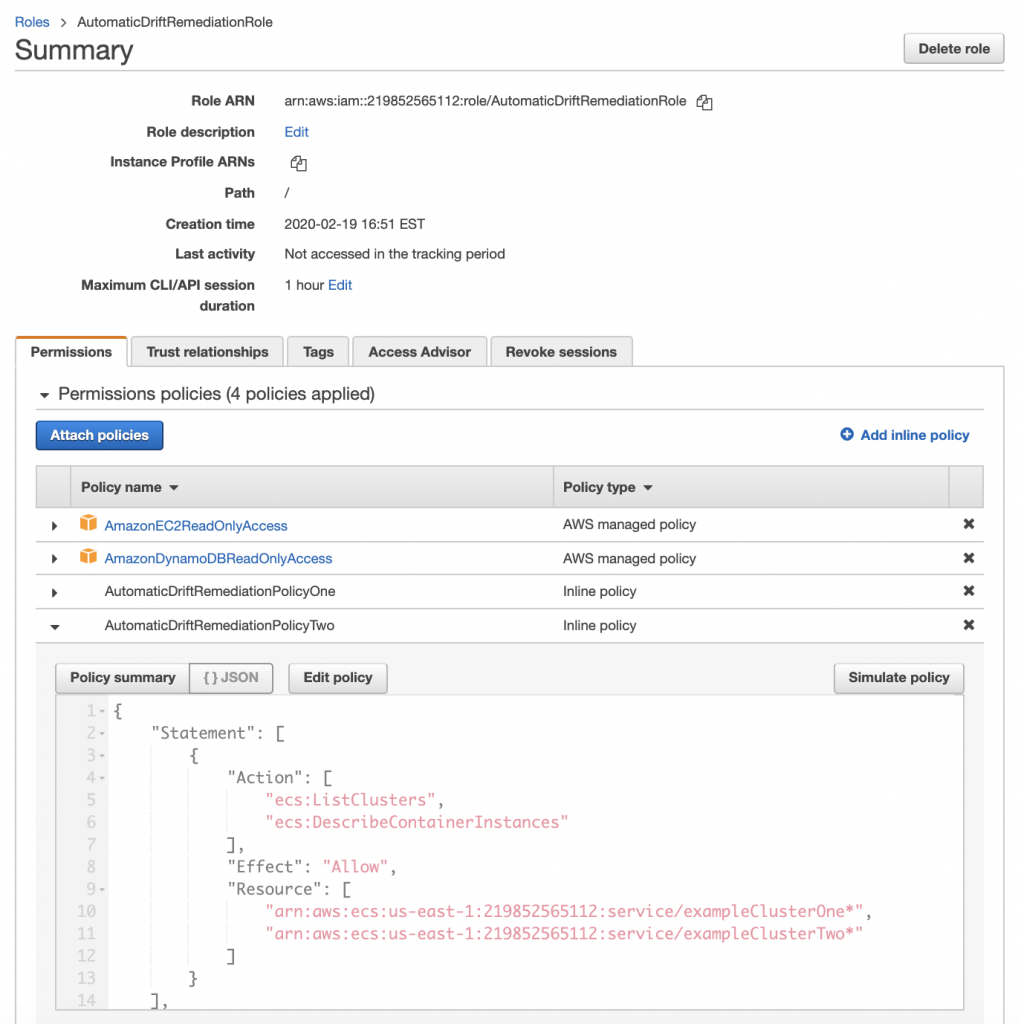Image resolution: width=1021 pixels, height=1024 pixels.
Task: Click Add inline policy link
Action: point(915,435)
